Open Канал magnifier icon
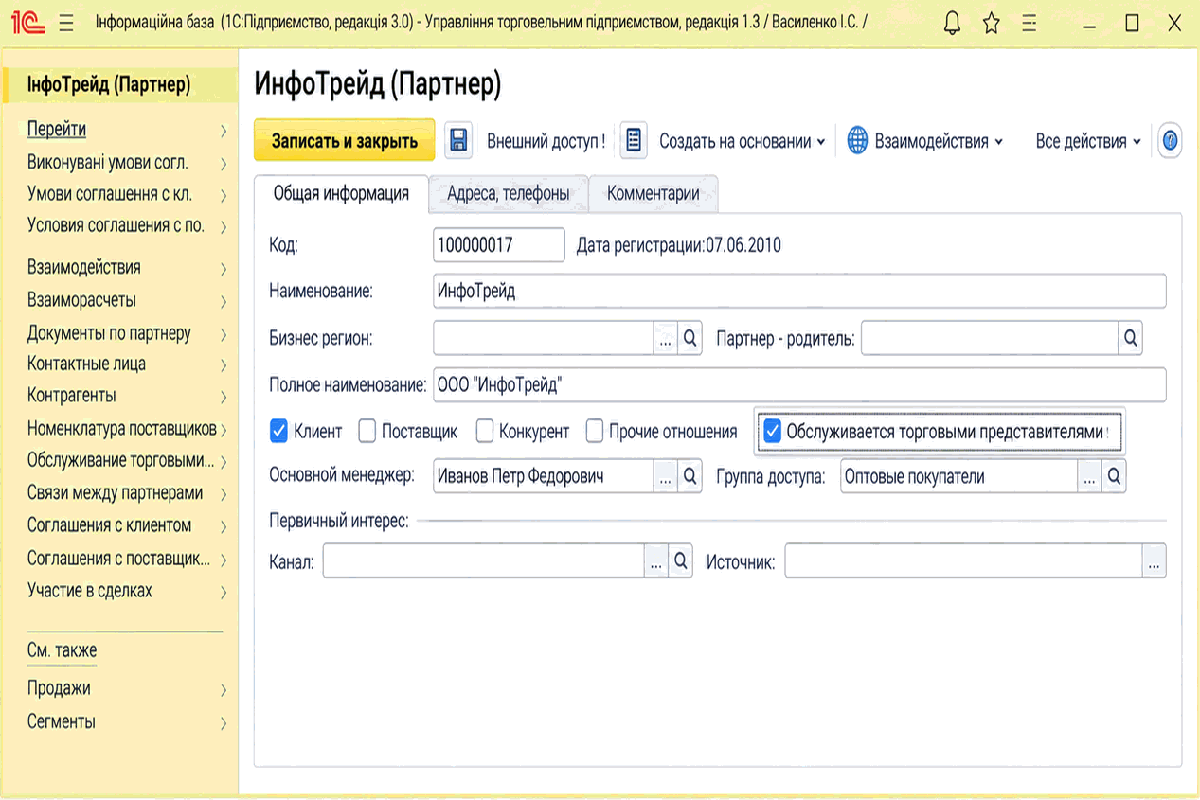 [x=680, y=562]
